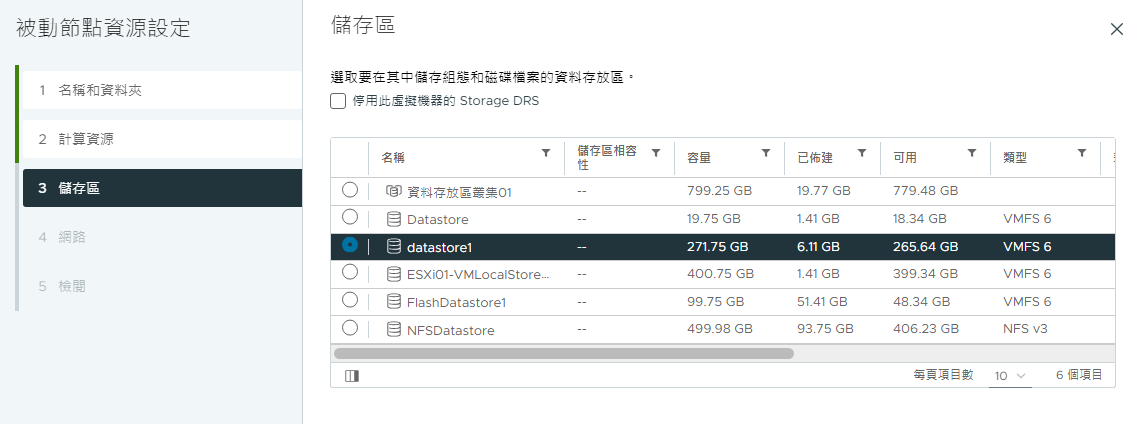Open the 每頁項目數 dropdown showing 10
Image resolution: width=1137 pixels, height=424 pixels.
click(1010, 376)
